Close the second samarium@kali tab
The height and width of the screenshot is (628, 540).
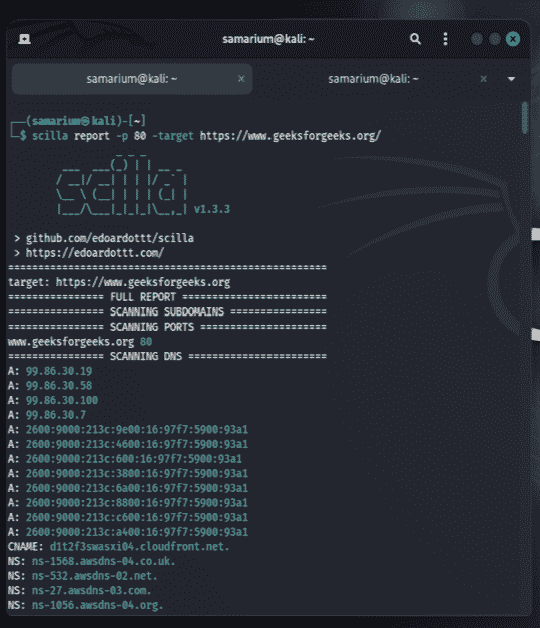pos(484,79)
